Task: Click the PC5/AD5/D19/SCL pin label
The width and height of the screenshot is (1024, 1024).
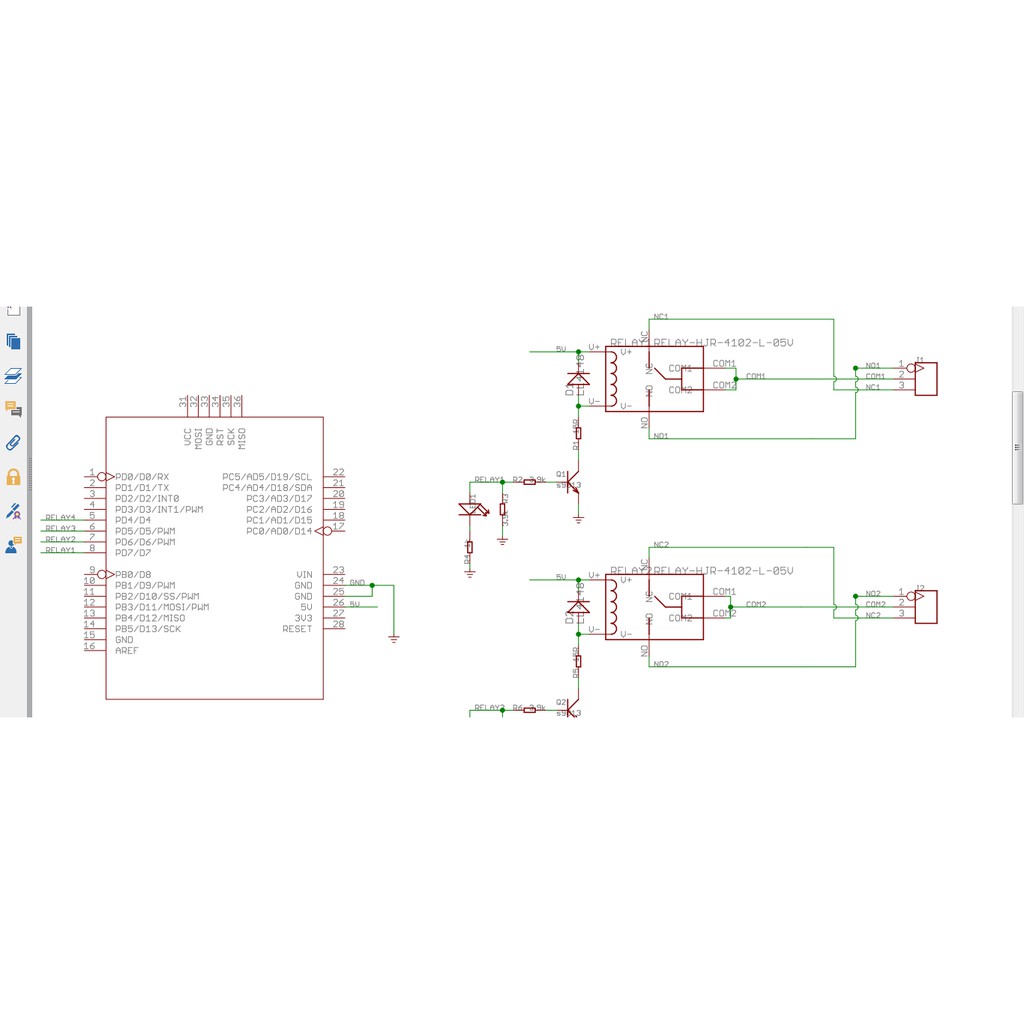Action: (x=267, y=477)
